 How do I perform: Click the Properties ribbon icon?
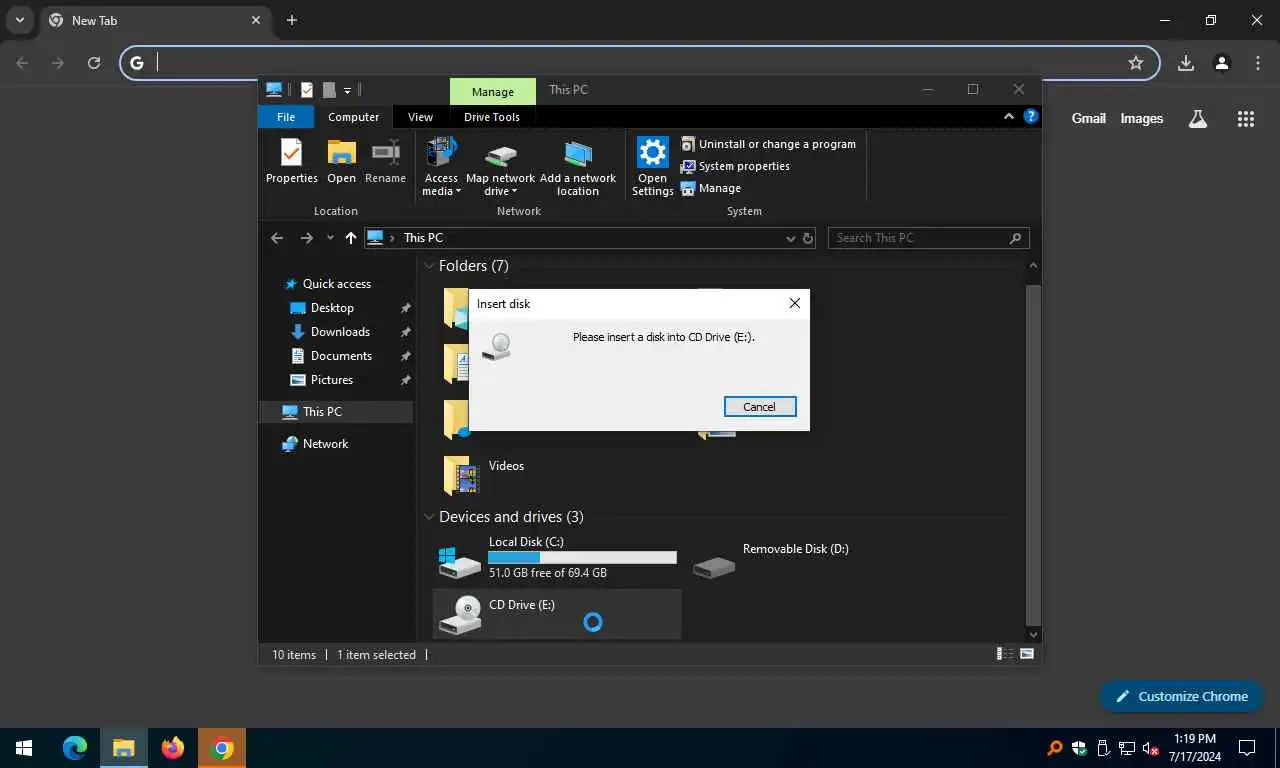point(291,161)
